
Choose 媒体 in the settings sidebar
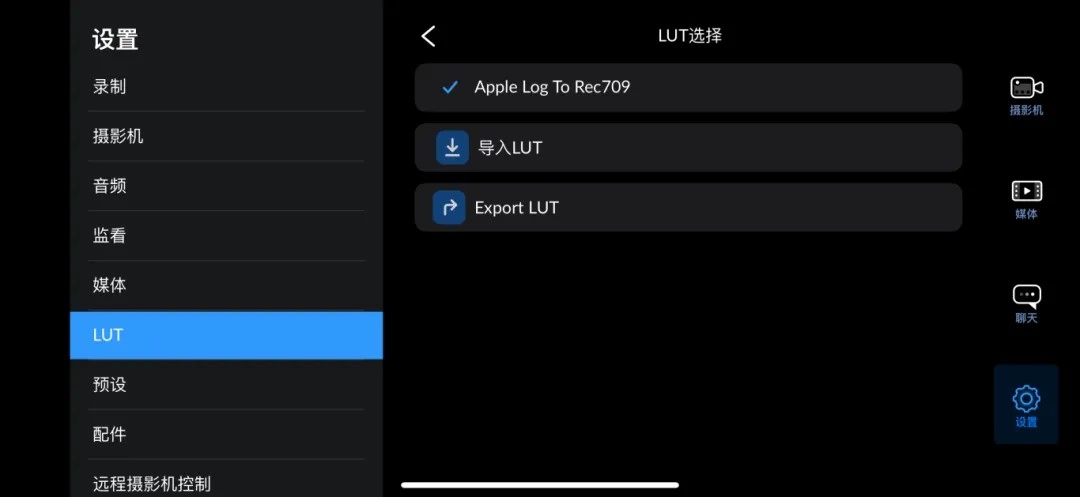[110, 285]
